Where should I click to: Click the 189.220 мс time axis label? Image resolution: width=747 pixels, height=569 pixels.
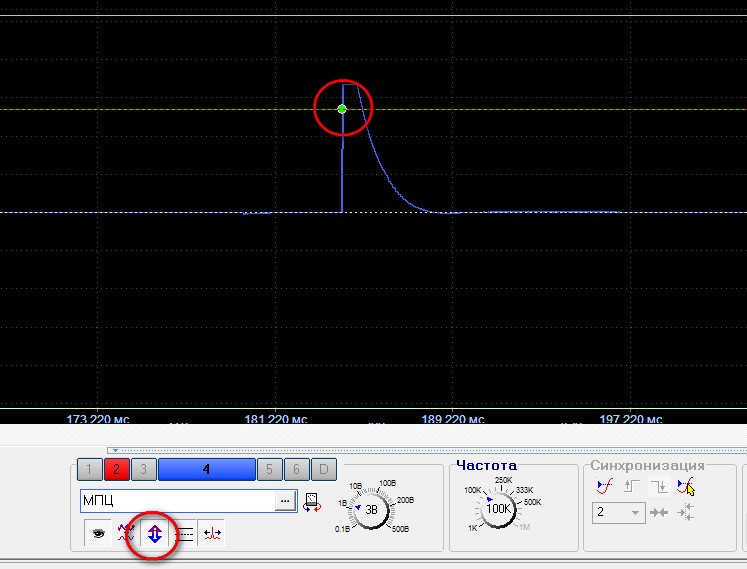(x=453, y=419)
